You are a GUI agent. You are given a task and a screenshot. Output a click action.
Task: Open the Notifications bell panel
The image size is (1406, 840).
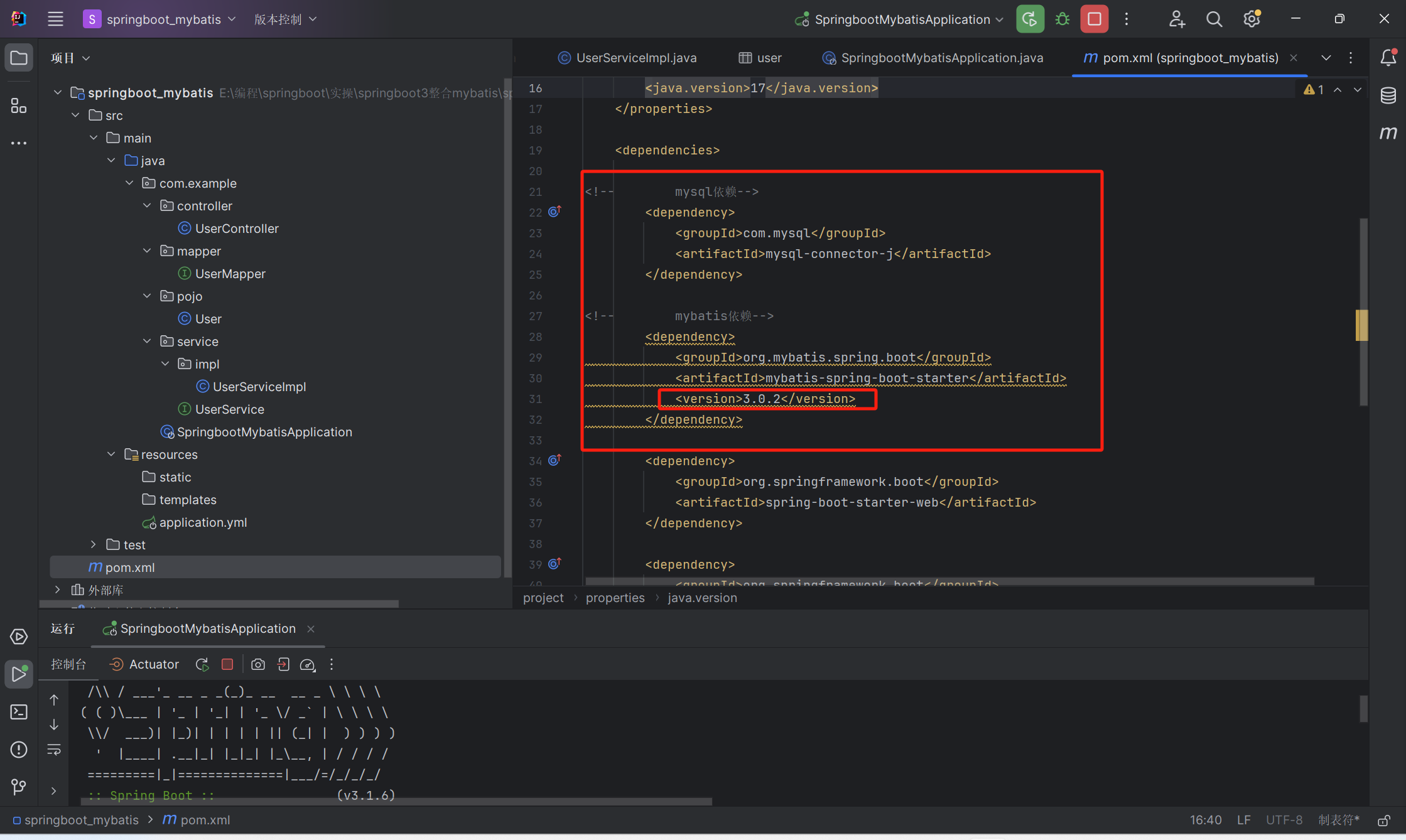click(1388, 58)
